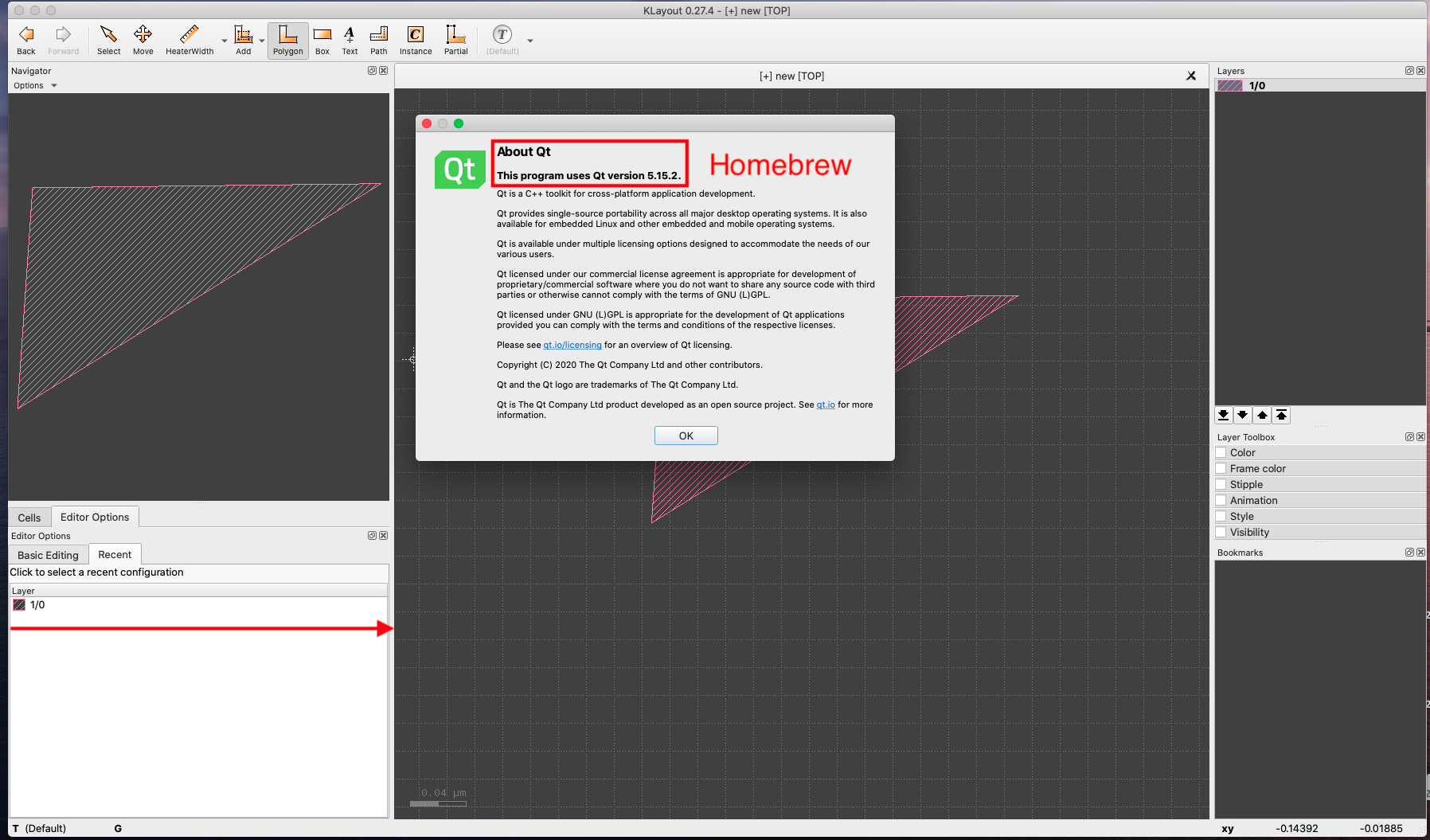This screenshot has width=1430, height=840.
Task: Activate the Partial edit tool
Action: pyautogui.click(x=455, y=40)
